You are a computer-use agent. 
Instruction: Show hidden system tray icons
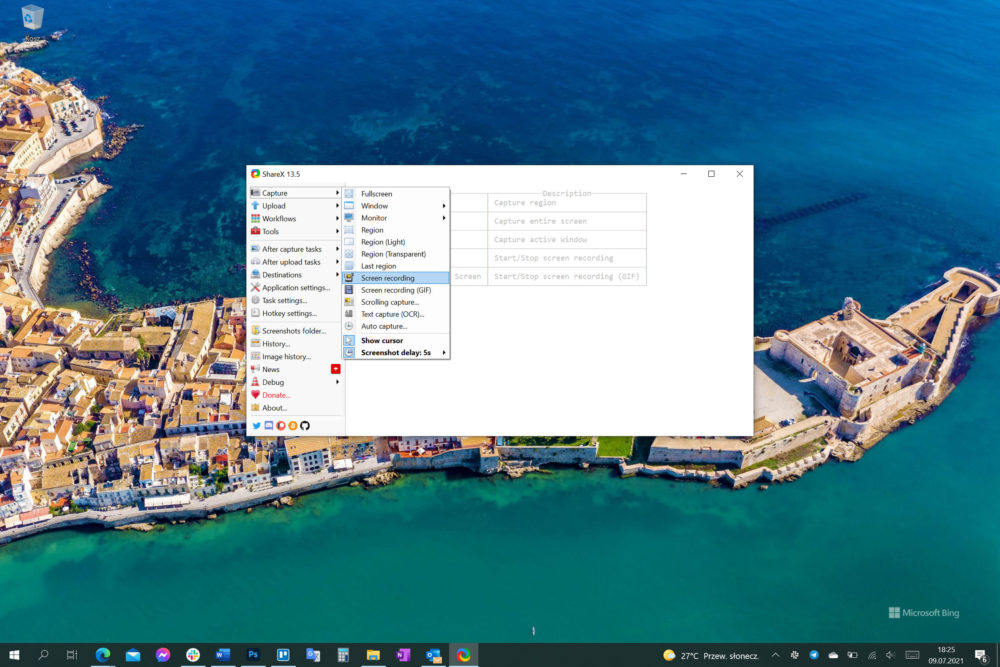pyautogui.click(x=776, y=655)
